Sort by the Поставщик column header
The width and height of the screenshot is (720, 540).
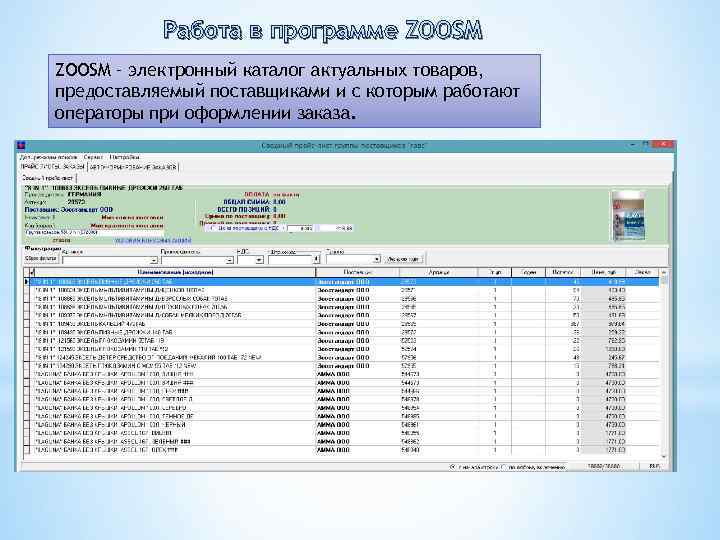click(357, 272)
